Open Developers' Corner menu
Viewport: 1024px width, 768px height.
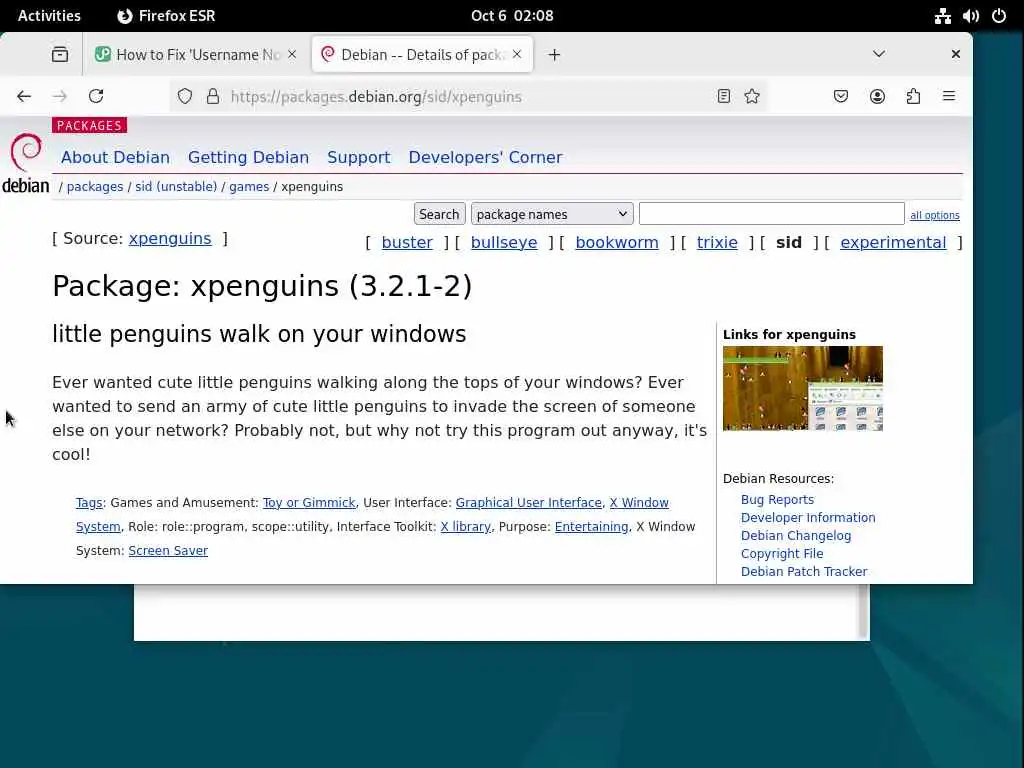[x=485, y=157]
